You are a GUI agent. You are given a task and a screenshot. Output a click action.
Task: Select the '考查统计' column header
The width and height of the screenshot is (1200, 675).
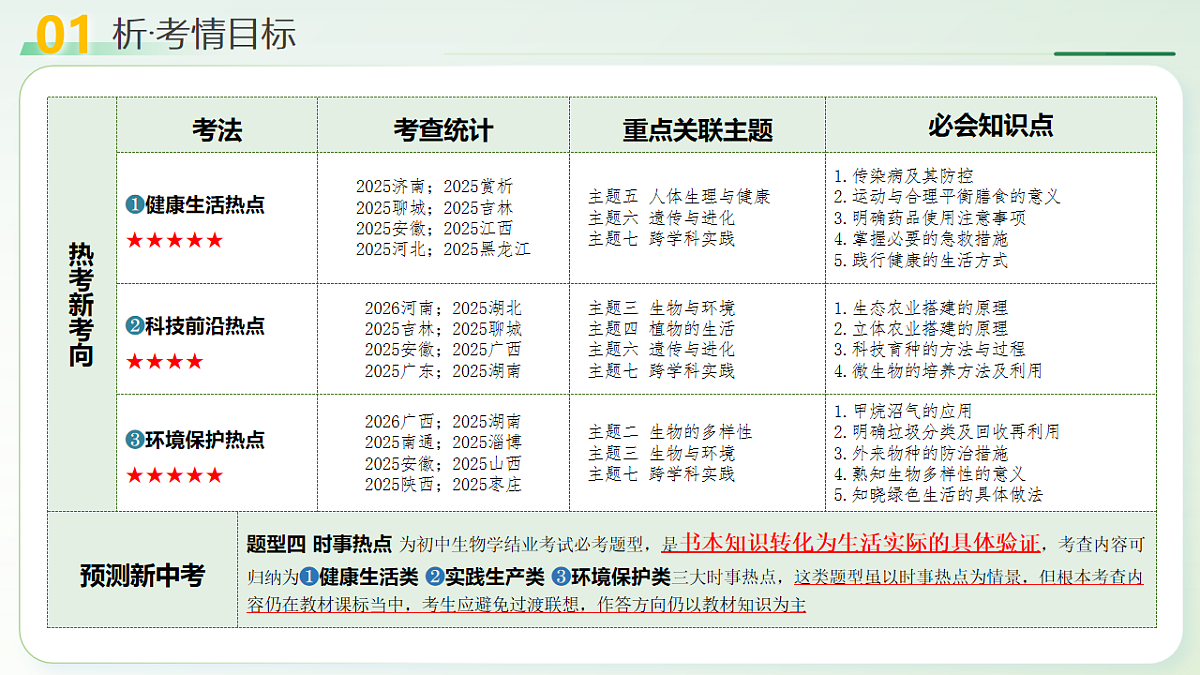point(443,130)
